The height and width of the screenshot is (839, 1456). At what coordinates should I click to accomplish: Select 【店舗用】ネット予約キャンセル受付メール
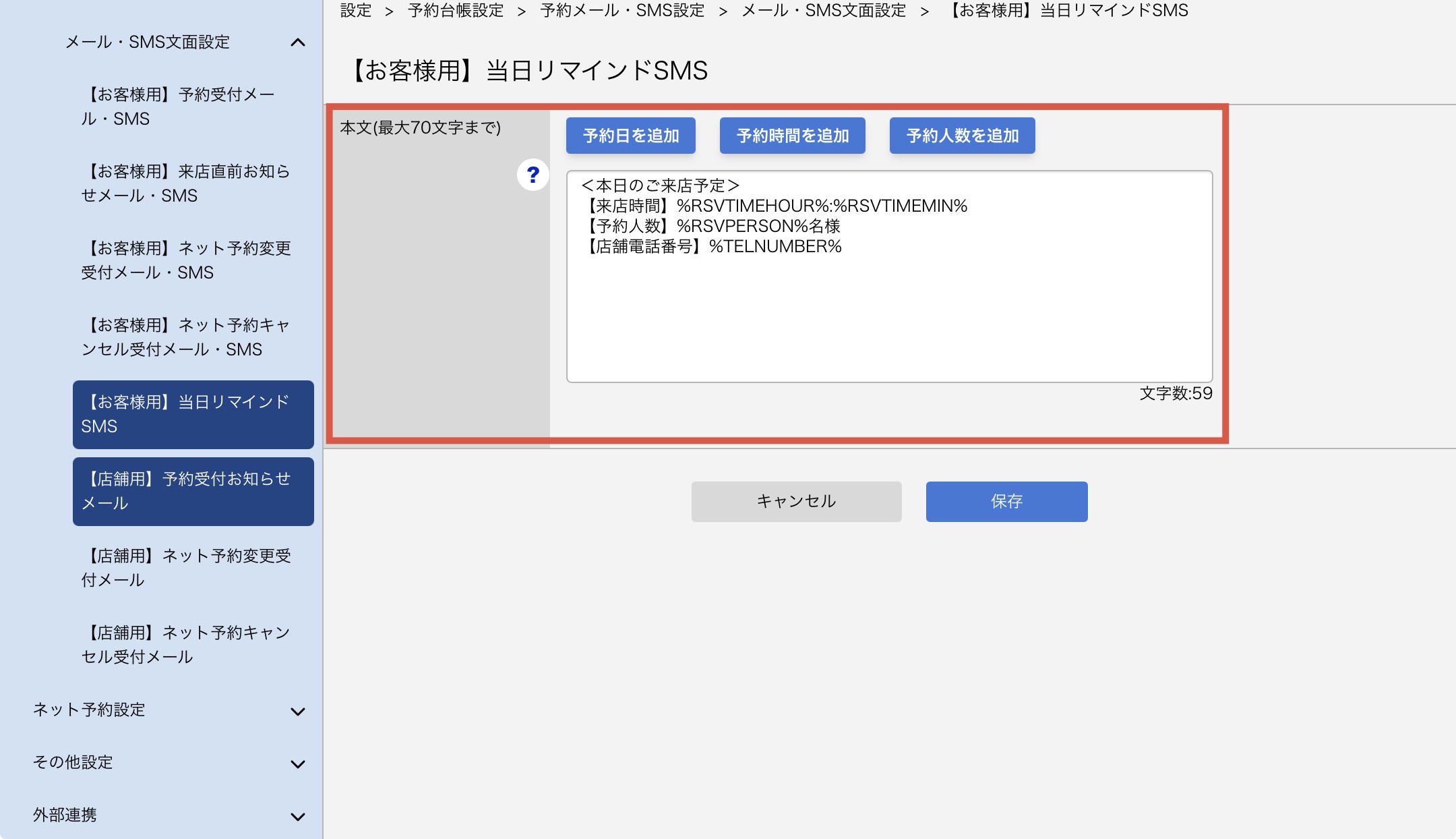(193, 645)
